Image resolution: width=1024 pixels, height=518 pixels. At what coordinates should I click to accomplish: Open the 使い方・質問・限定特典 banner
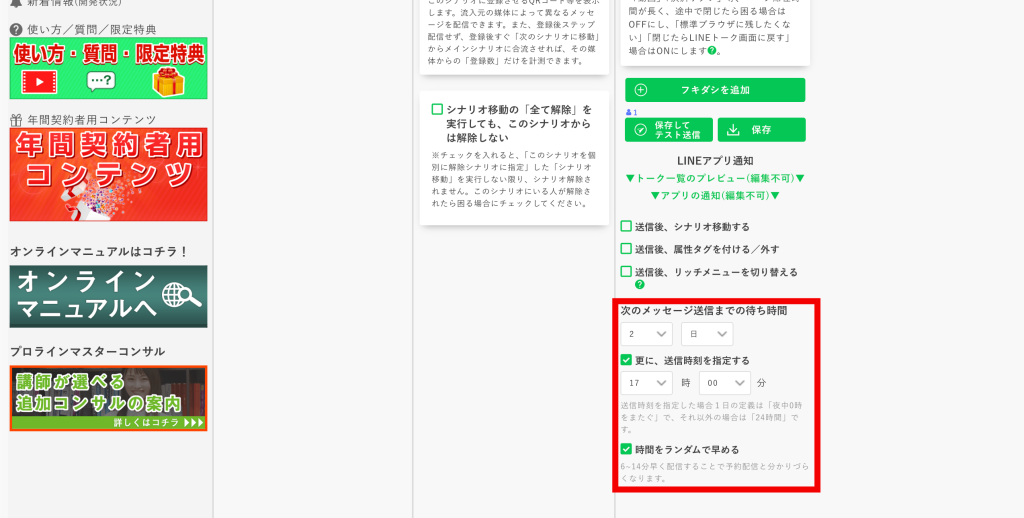pos(108,68)
